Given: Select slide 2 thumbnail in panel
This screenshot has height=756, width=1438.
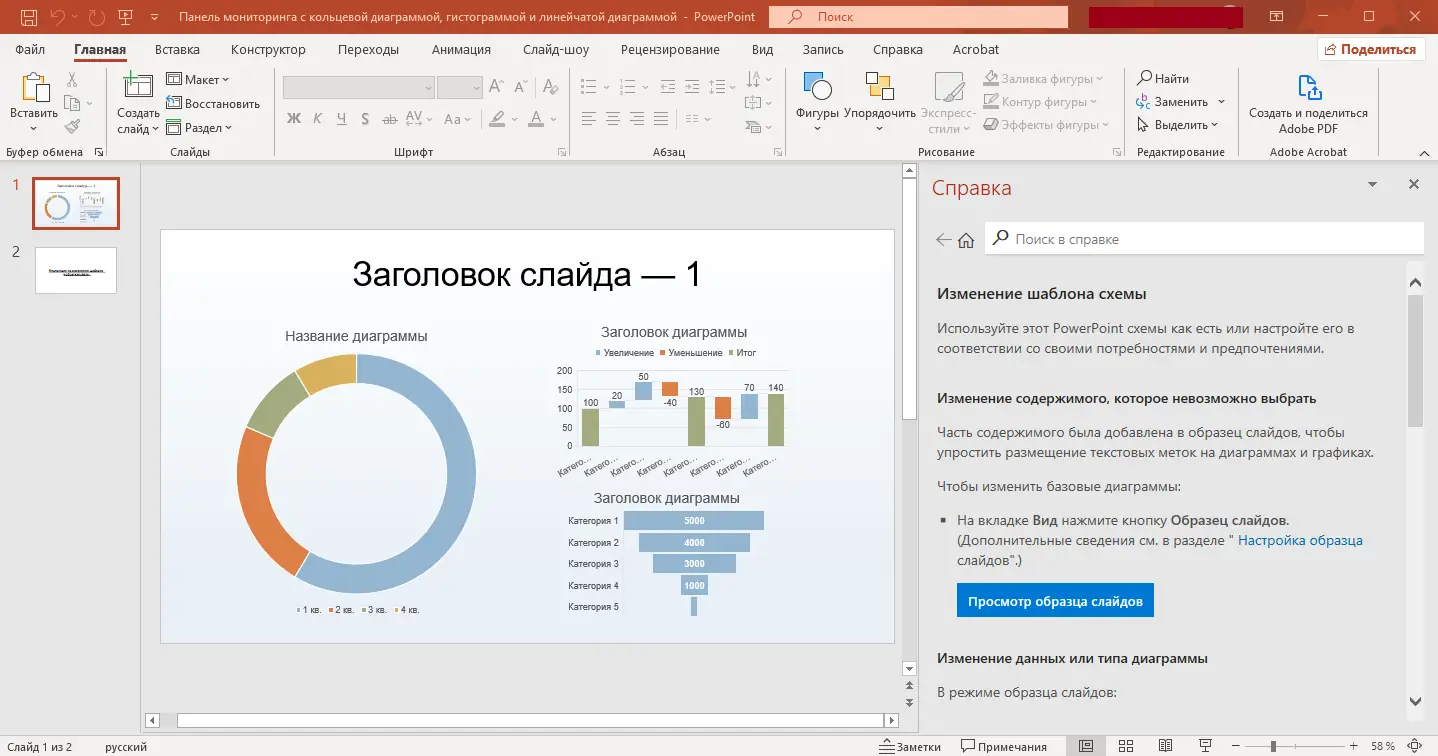Looking at the screenshot, I should [76, 271].
